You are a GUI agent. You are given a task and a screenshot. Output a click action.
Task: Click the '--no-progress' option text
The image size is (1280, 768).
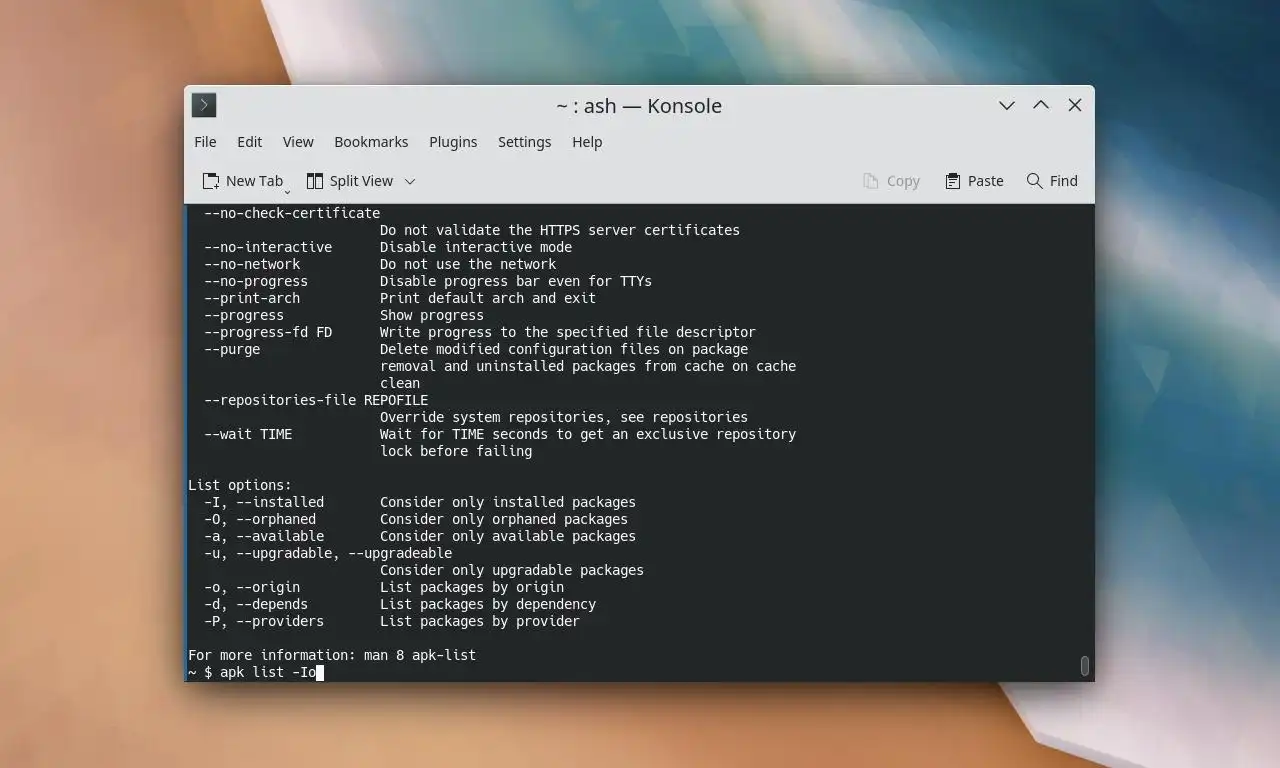coord(256,281)
